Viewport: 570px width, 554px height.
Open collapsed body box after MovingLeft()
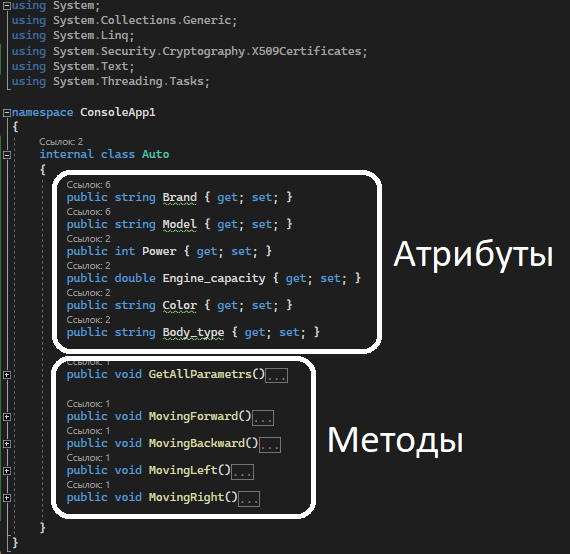[242, 472]
